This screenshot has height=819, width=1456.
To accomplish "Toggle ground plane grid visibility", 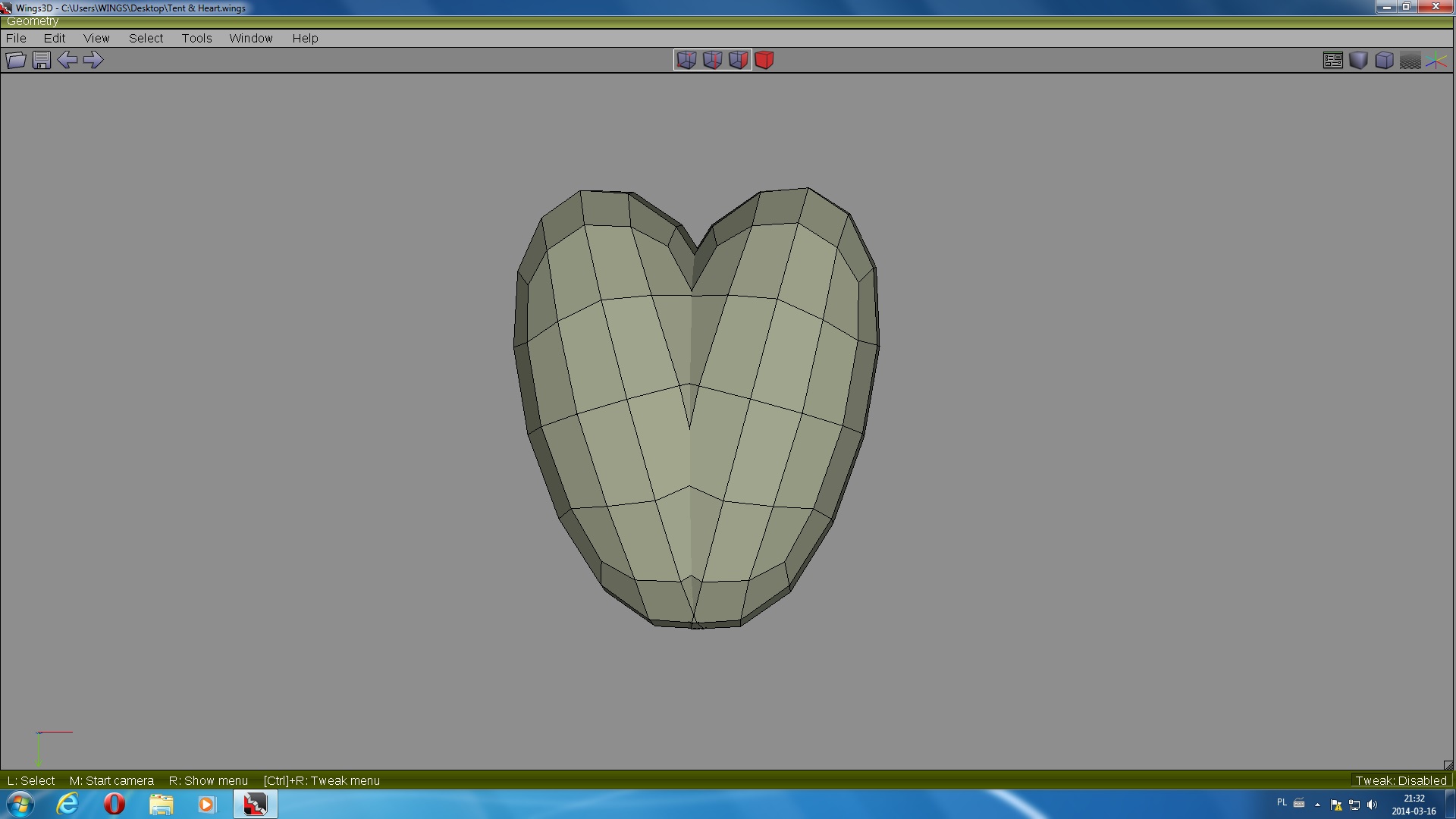I will (x=1410, y=60).
